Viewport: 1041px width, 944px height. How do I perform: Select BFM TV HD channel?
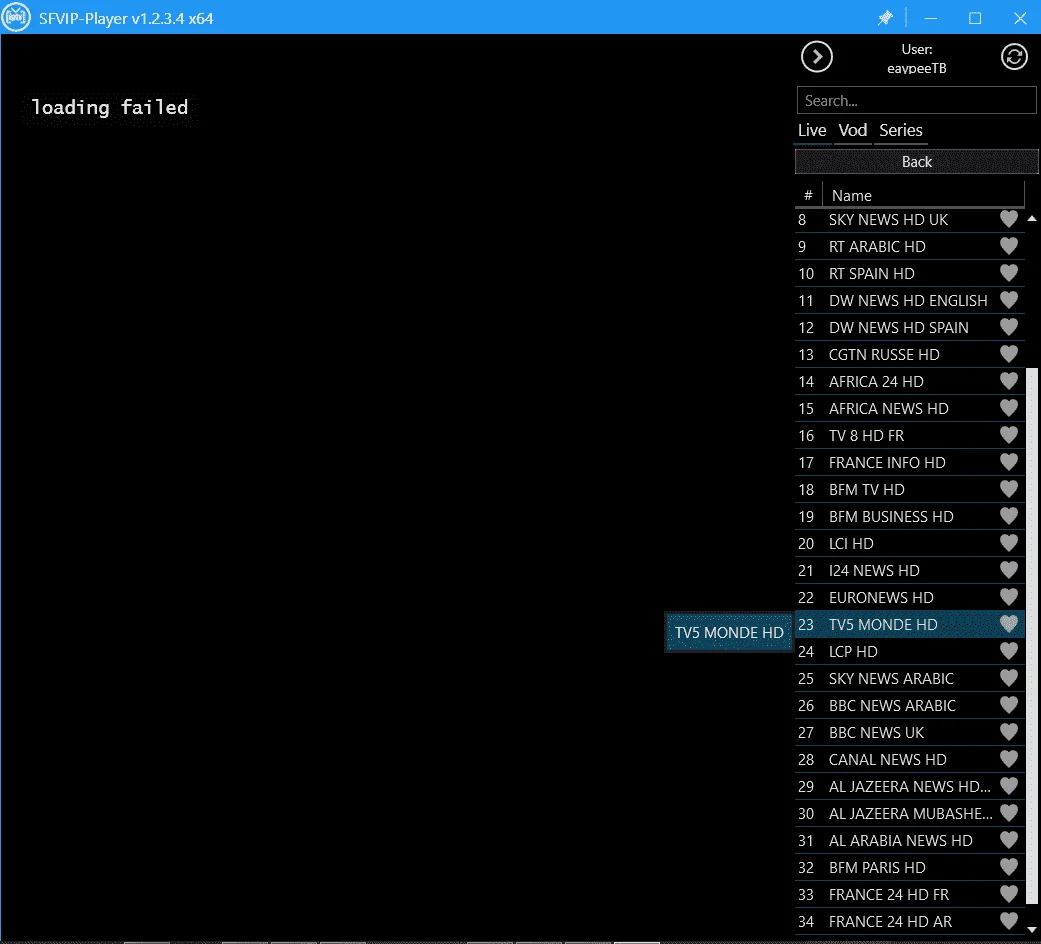pos(910,489)
